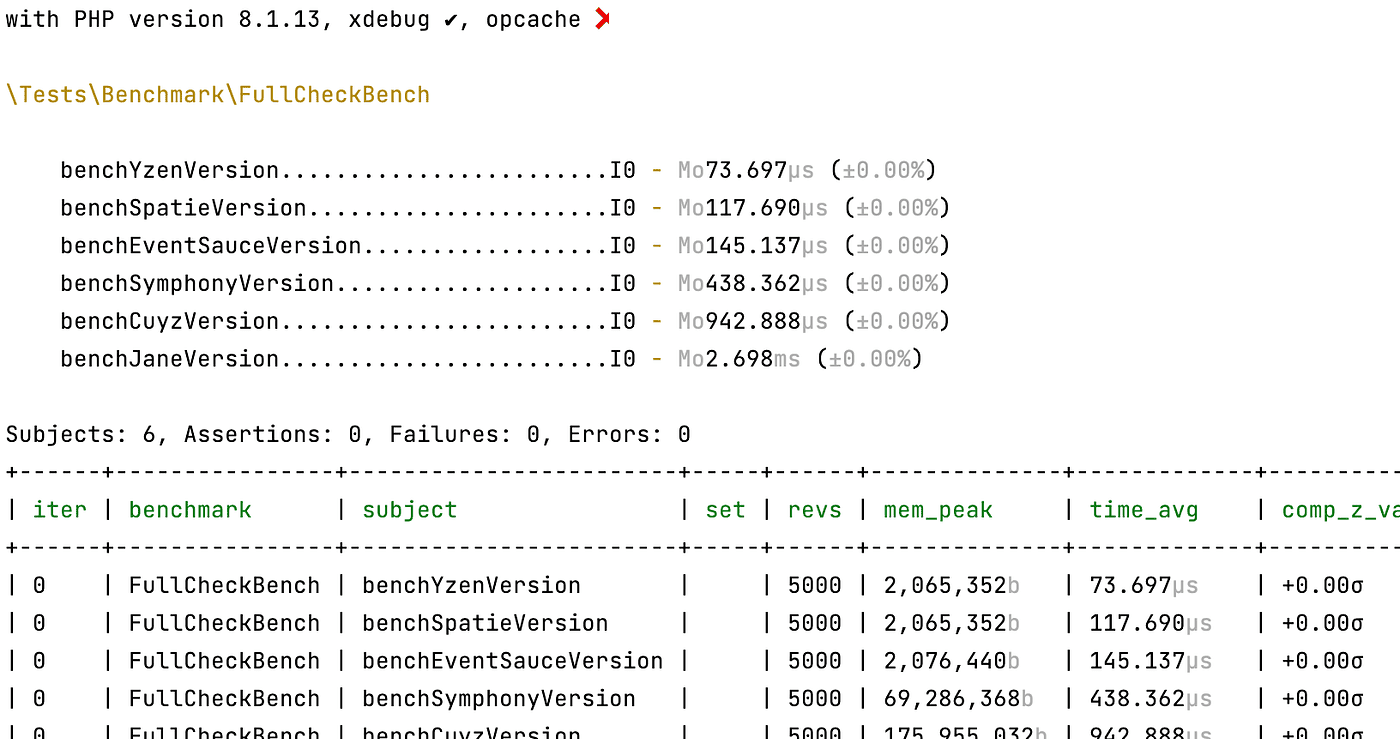The image size is (1400, 739).
Task: Click (±0.00%) on the benchJaneVersion line
Action: click(x=870, y=359)
